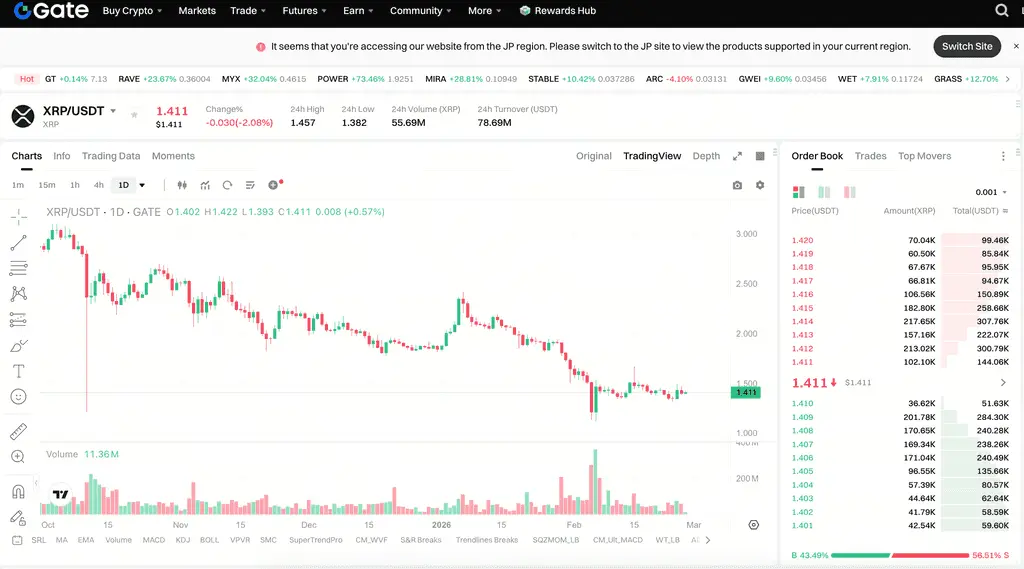Image resolution: width=1024 pixels, height=569 pixels.
Task: Expand the XRP/USDT pair selector arrow
Action: click(113, 111)
